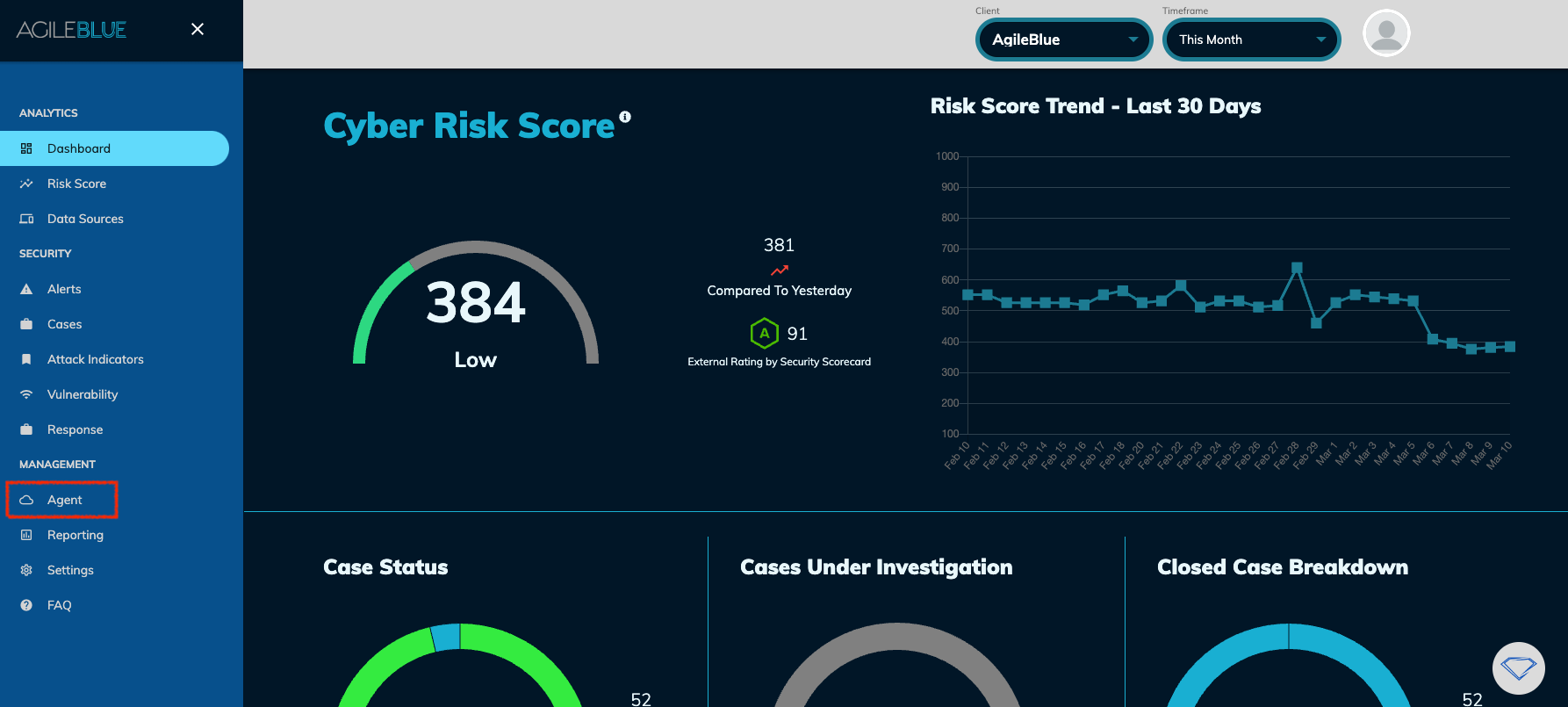The height and width of the screenshot is (707, 1568).
Task: Click the Security Scorecard A rating badge
Action: (764, 334)
